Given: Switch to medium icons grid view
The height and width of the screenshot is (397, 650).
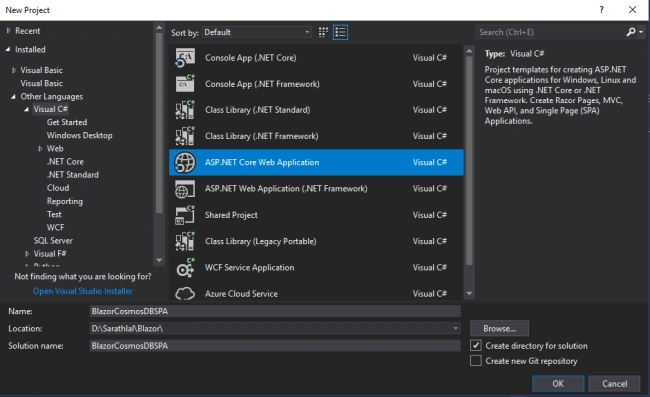Looking at the screenshot, I should point(323,32).
